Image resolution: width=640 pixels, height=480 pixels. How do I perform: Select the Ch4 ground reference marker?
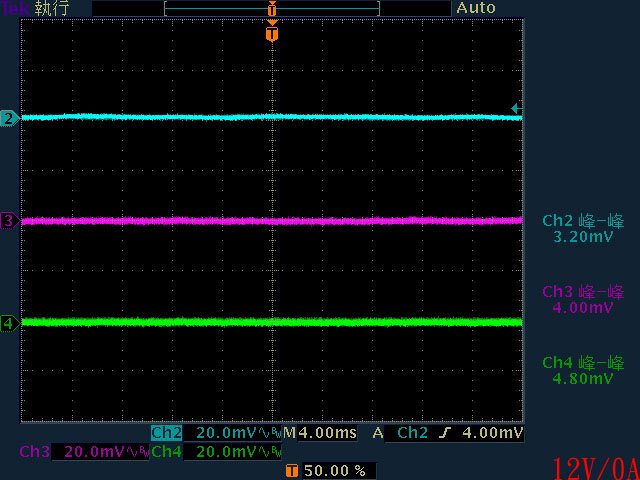point(10,323)
